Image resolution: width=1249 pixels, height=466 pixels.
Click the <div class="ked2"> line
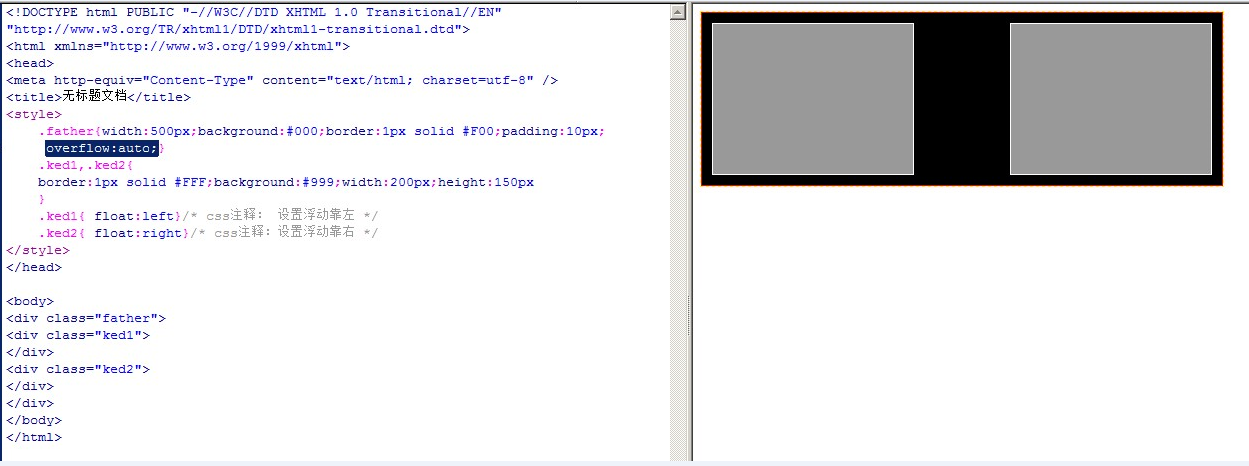[78, 369]
